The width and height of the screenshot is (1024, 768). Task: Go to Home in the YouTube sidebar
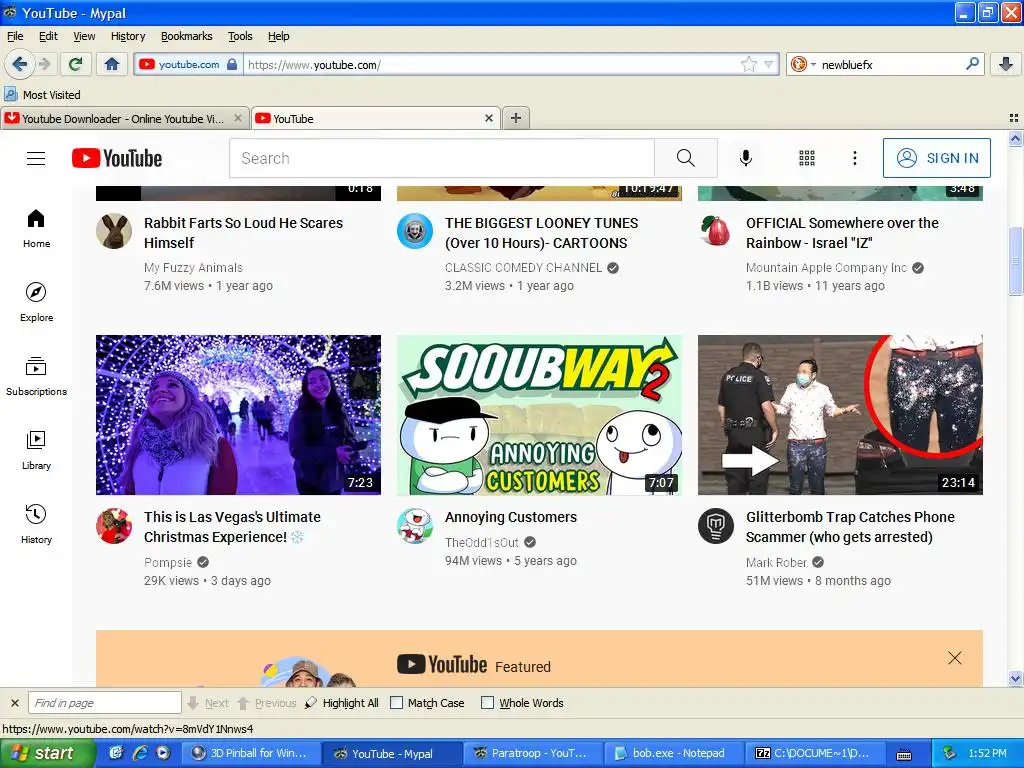click(37, 229)
